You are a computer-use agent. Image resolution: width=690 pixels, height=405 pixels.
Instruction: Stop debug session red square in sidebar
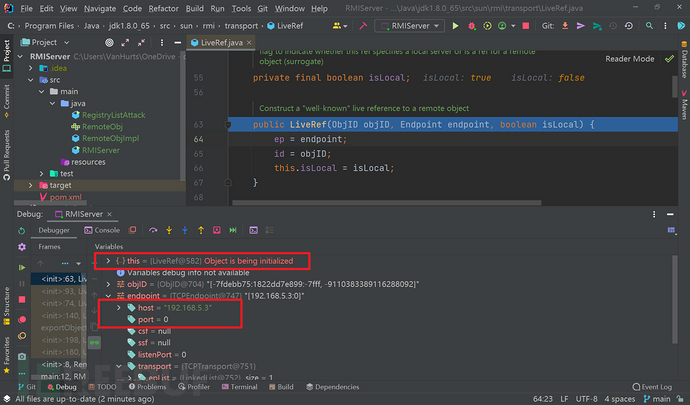coord(22,299)
